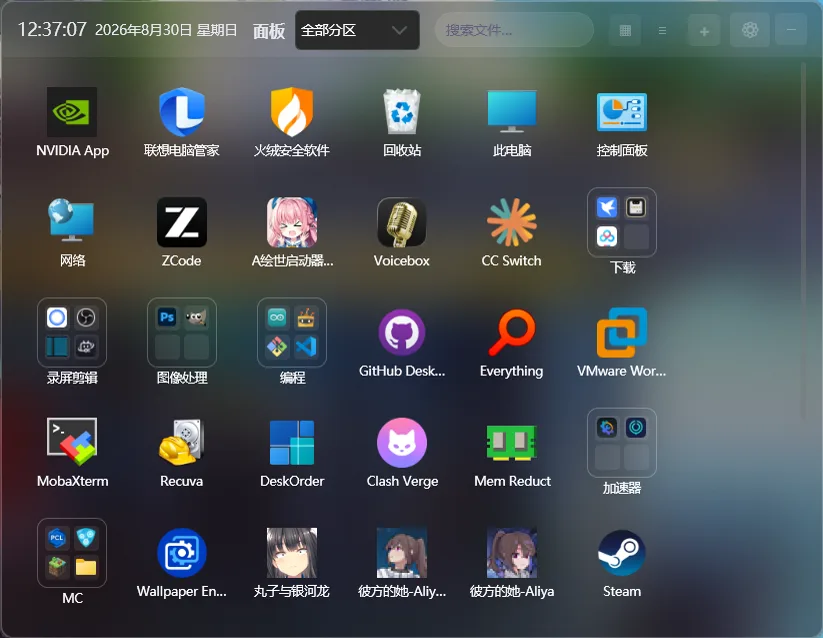
Task: Open DeskOrder app
Action: click(x=292, y=442)
